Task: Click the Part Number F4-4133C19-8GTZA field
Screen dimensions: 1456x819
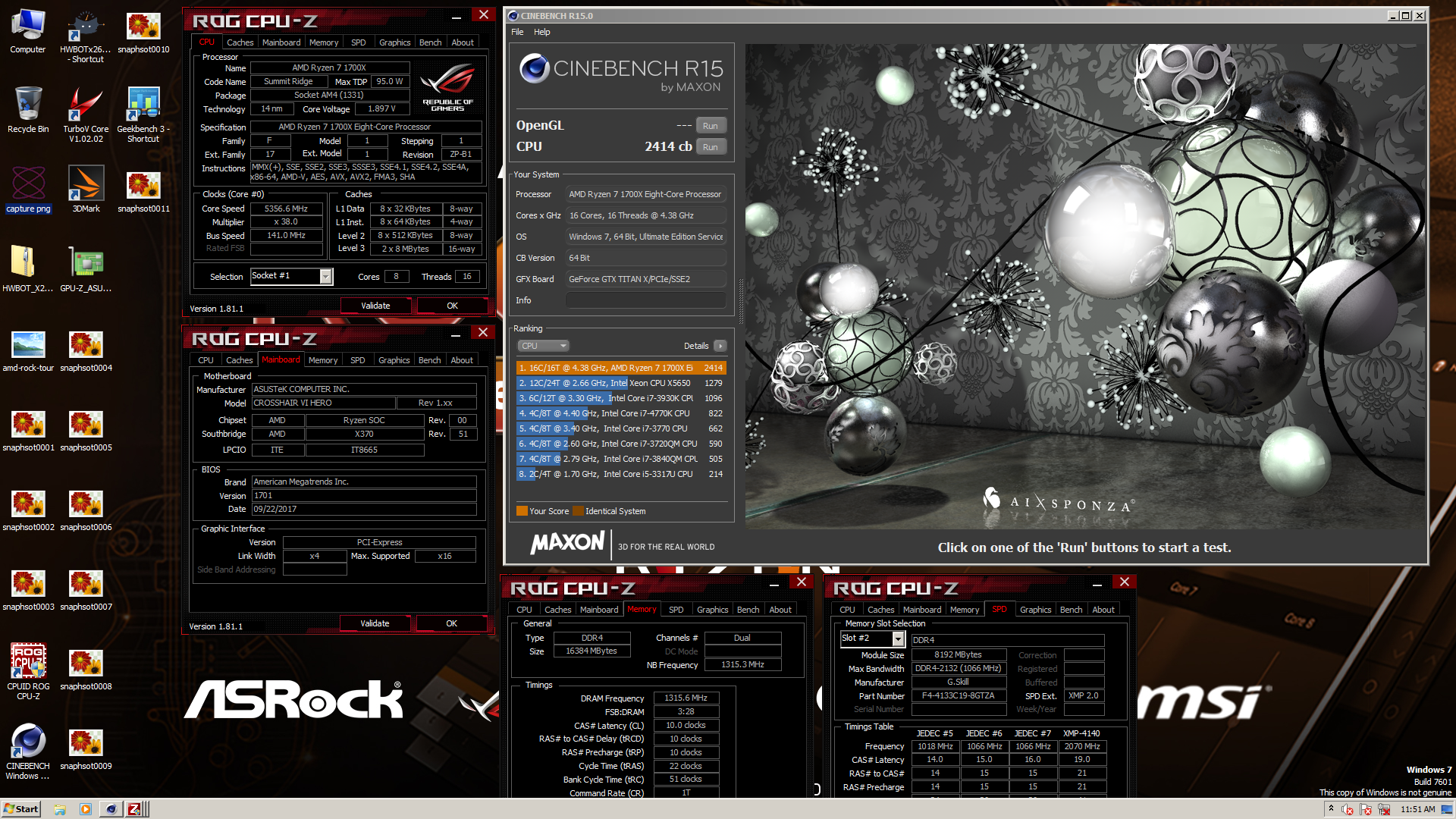Action: (959, 696)
